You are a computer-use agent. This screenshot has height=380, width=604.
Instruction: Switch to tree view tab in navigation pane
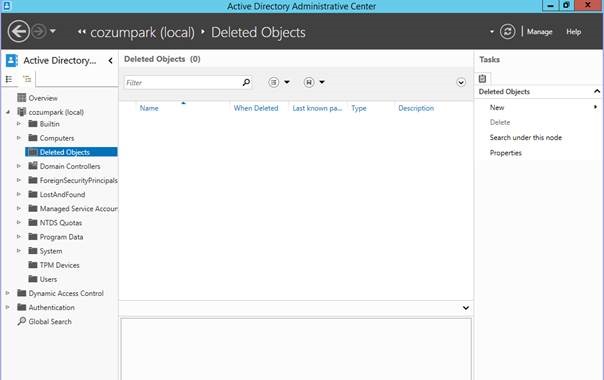(27, 79)
